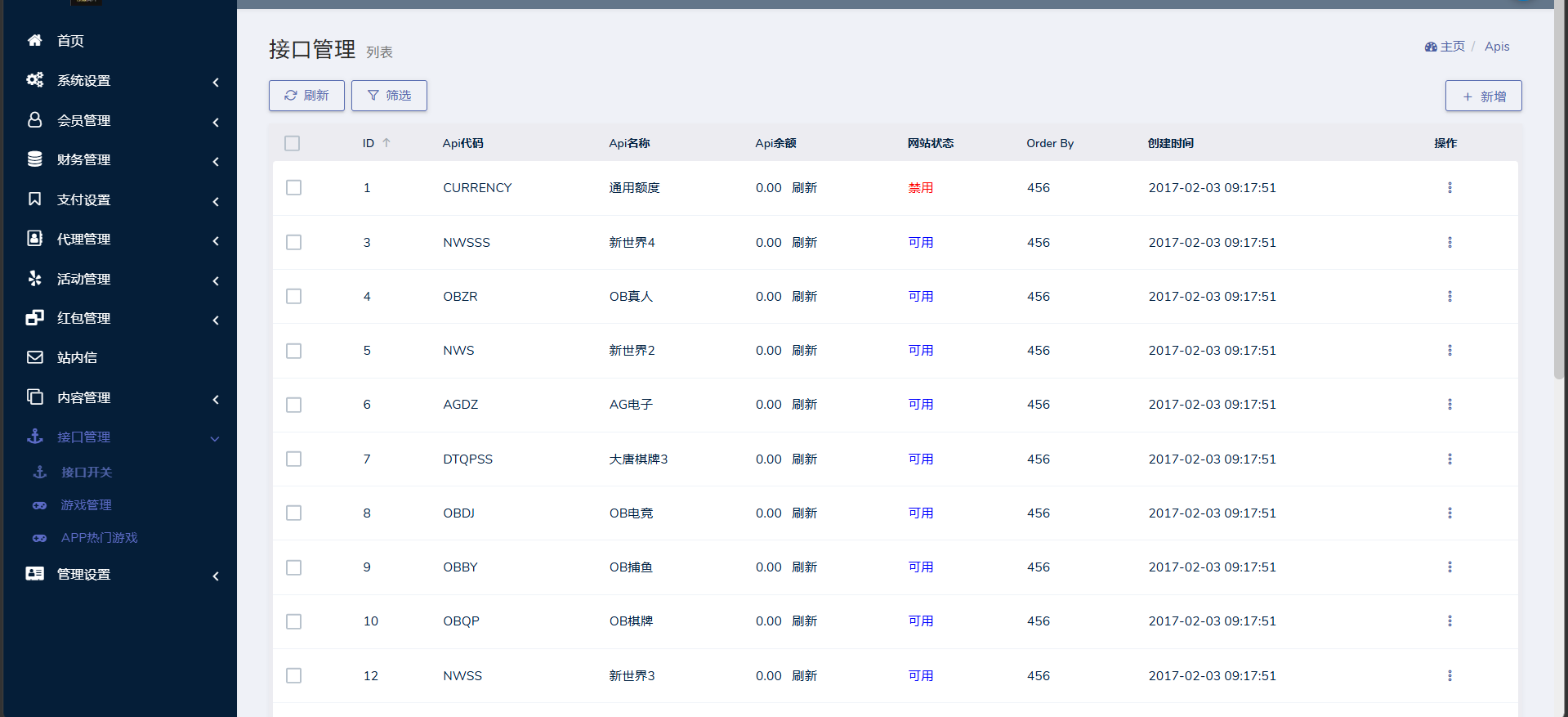Screen dimensions: 1568x717
Task: Open the actions menu for NWS row
Action: coord(1450,350)
